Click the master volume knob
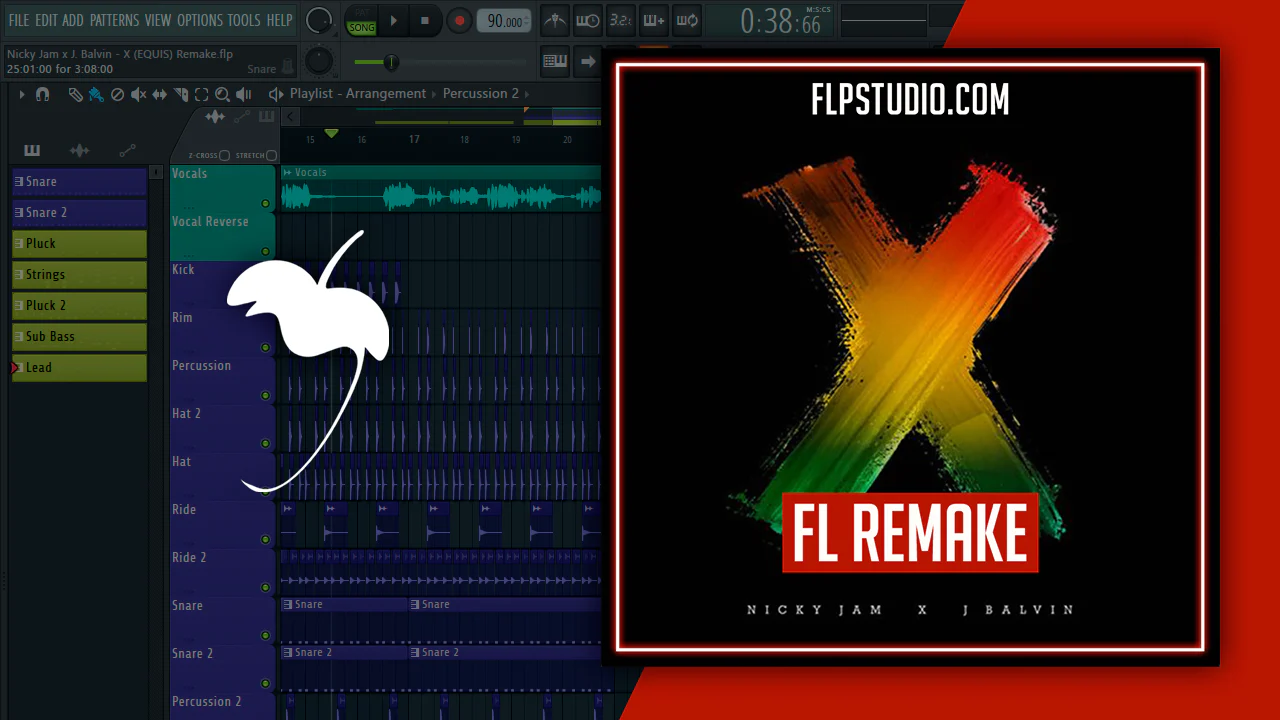 [x=319, y=20]
